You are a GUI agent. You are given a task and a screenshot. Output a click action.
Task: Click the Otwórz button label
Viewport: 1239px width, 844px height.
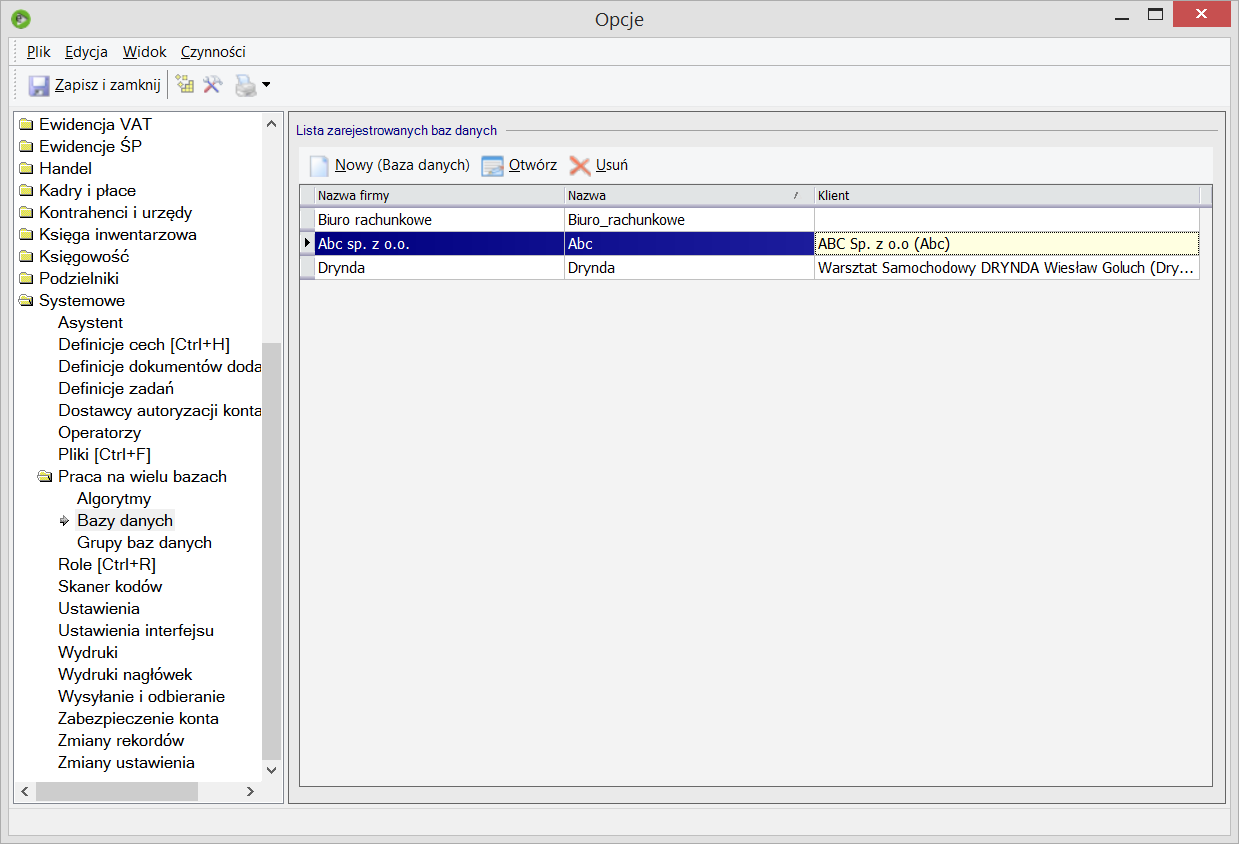pyautogui.click(x=533, y=166)
